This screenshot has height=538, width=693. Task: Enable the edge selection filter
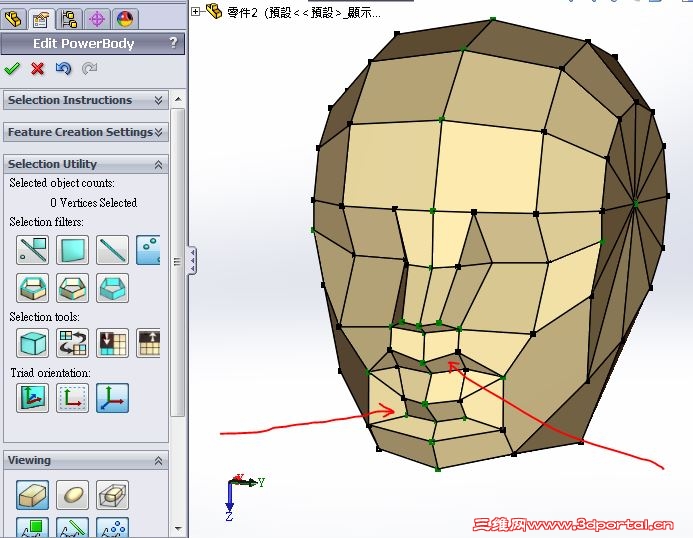click(112, 250)
